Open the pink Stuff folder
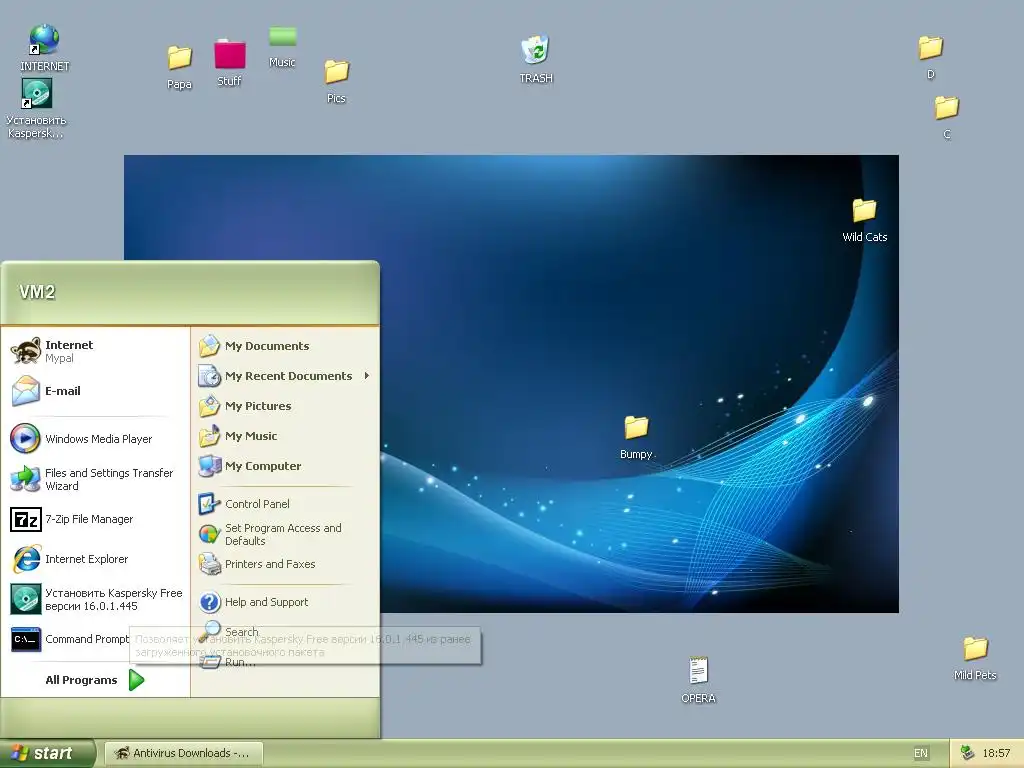 (x=230, y=63)
